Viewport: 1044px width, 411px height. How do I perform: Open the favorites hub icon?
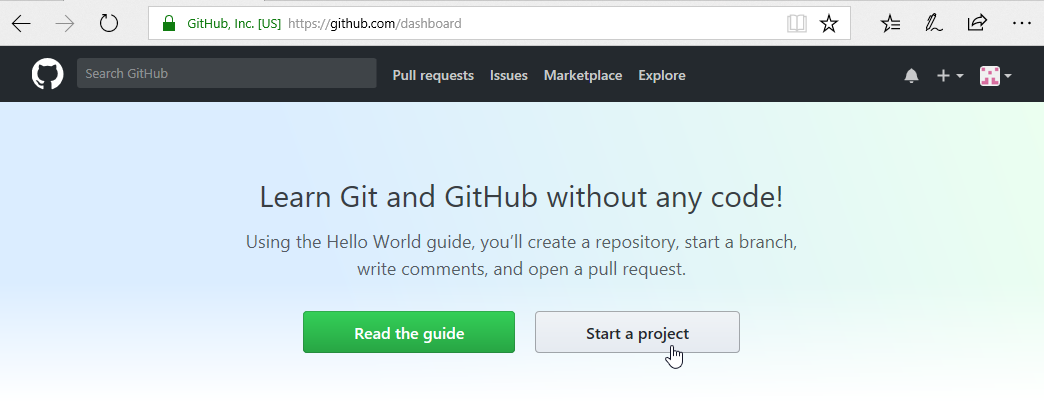[x=890, y=24]
